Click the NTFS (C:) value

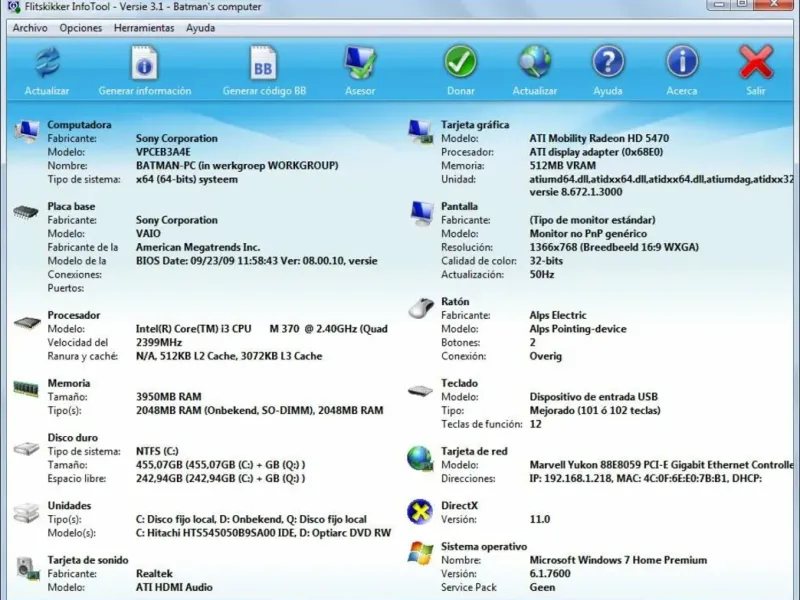157,452
